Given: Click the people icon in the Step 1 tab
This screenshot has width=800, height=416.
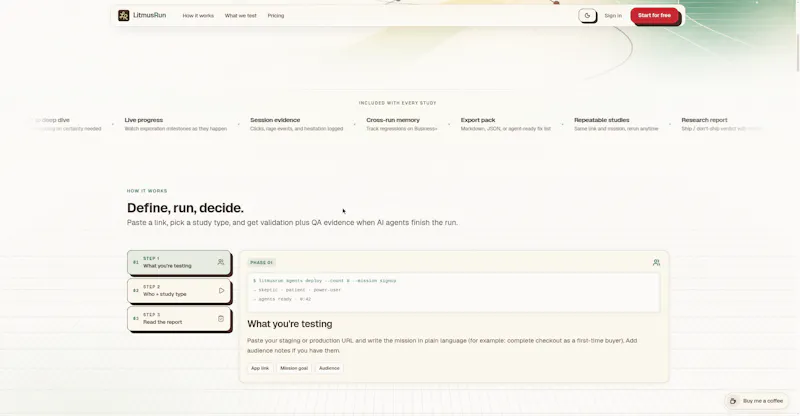Looking at the screenshot, I should 221,262.
